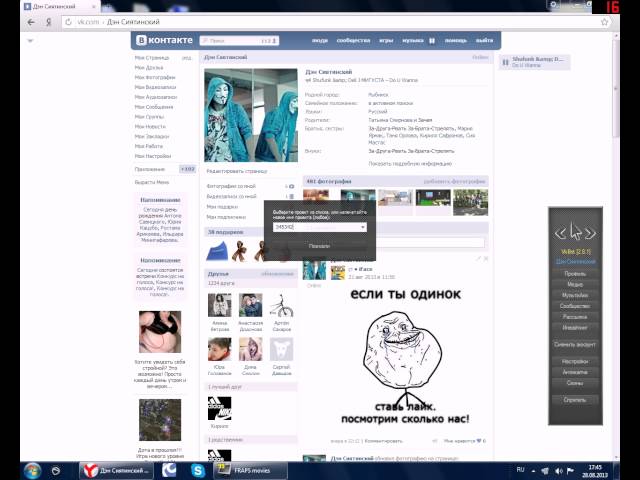The width and height of the screenshot is (640, 480).
Task: Click the Профиль button in the bot panel
Action: [575, 273]
